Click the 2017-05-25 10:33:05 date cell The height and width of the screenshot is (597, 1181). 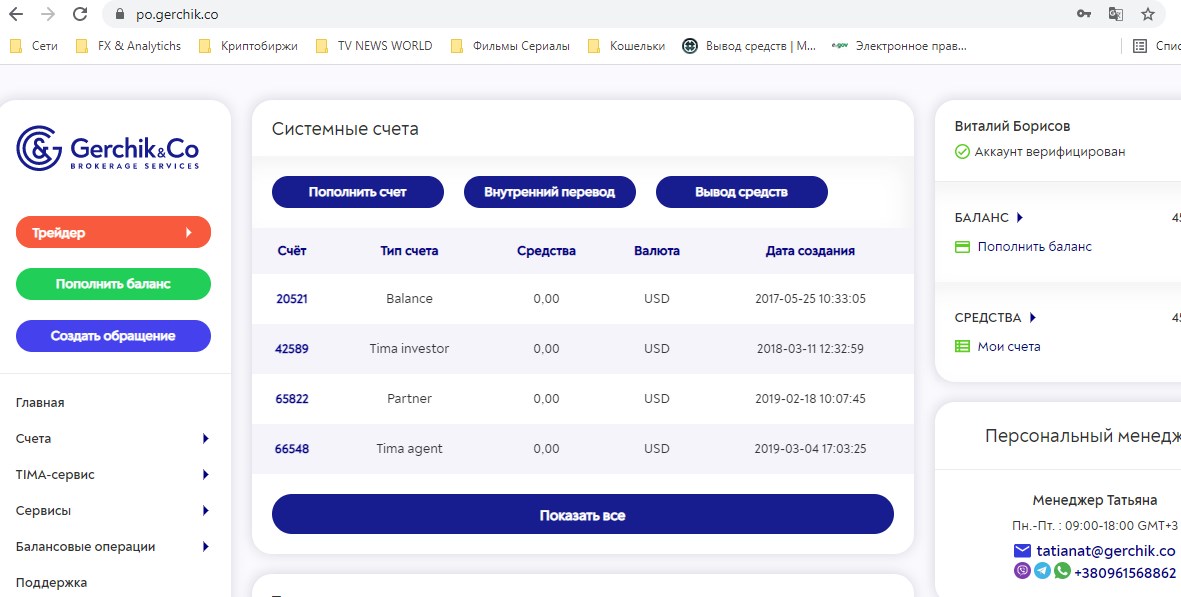tap(810, 299)
